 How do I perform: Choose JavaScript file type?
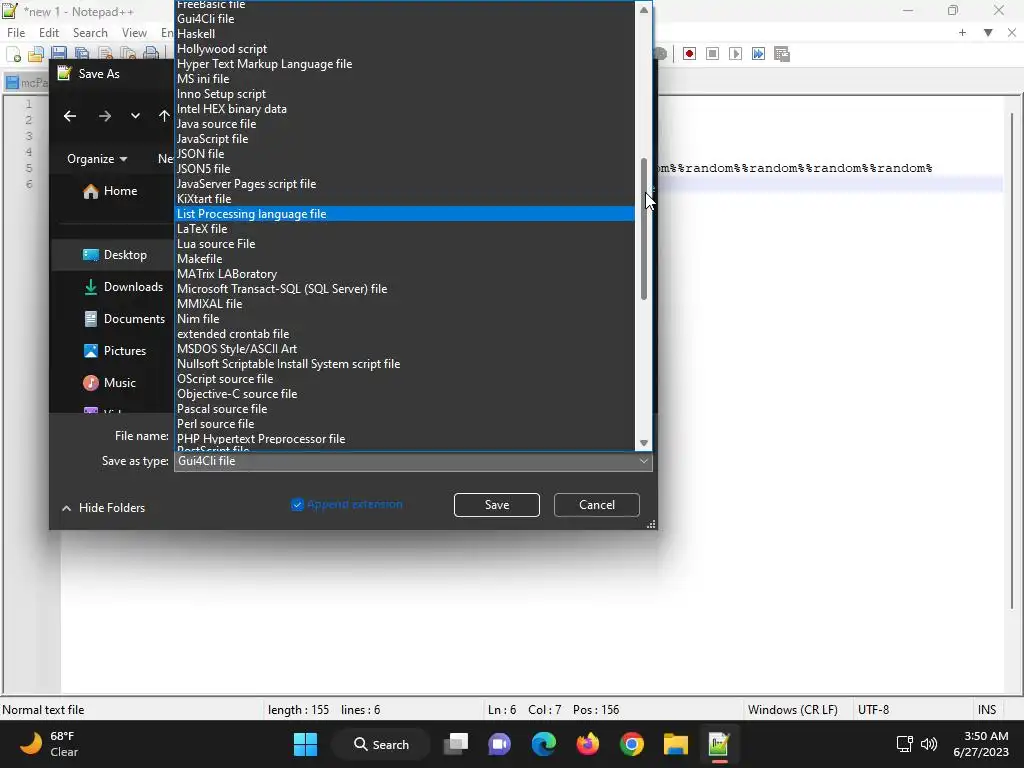(x=405, y=138)
